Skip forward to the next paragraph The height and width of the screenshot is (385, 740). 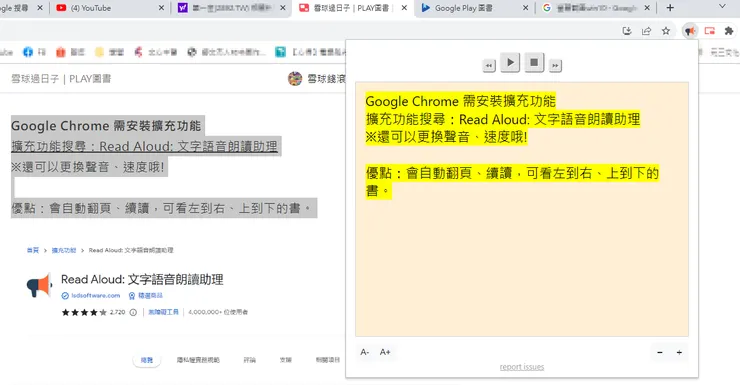(555, 66)
